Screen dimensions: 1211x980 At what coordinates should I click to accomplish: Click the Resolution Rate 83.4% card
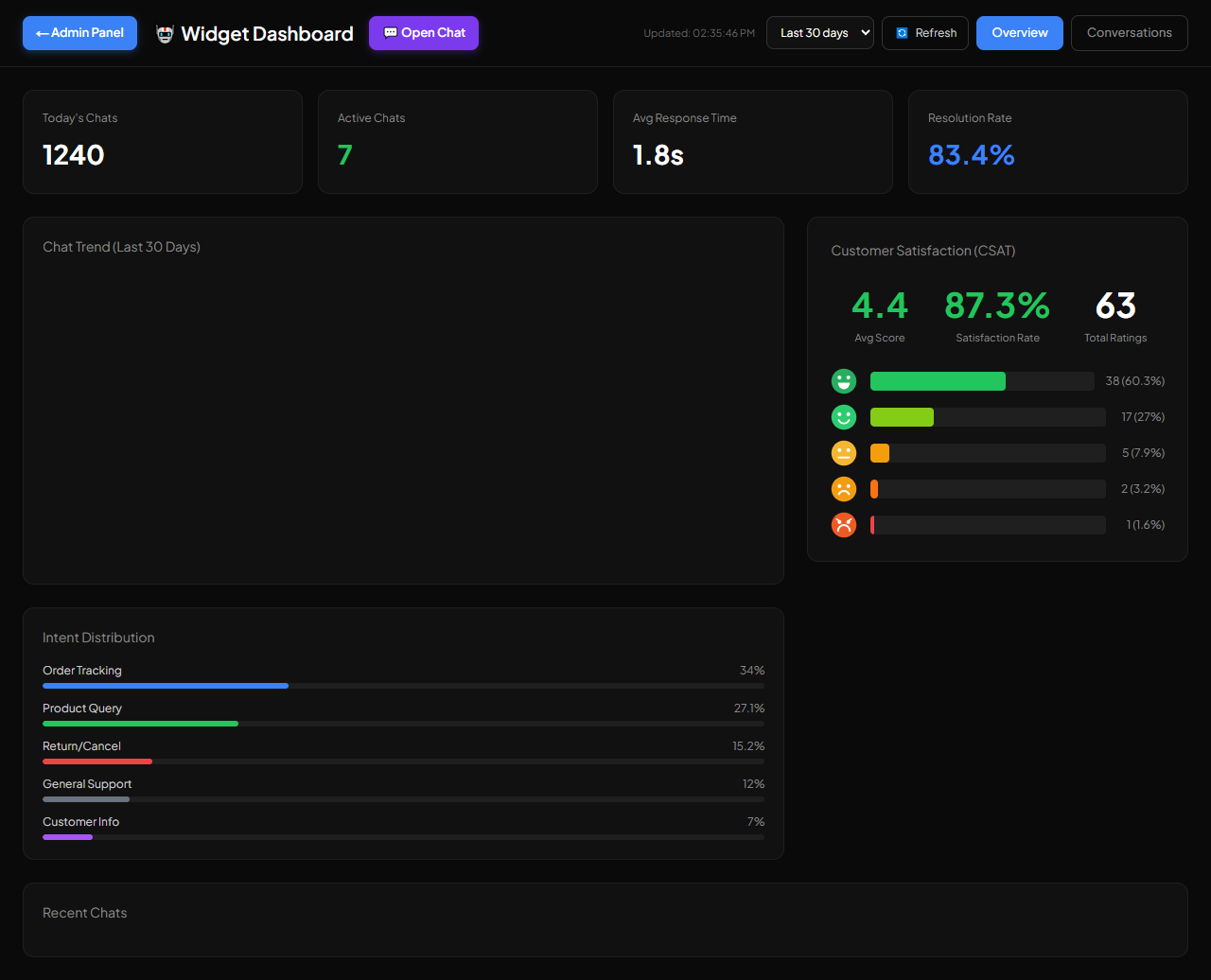point(1048,142)
